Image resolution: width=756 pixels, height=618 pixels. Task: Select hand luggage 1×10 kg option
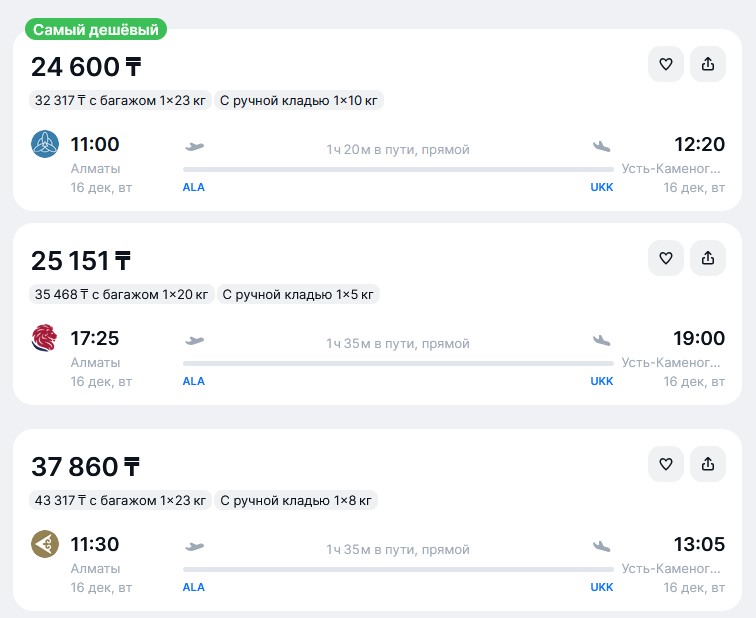pyautogui.click(x=299, y=100)
